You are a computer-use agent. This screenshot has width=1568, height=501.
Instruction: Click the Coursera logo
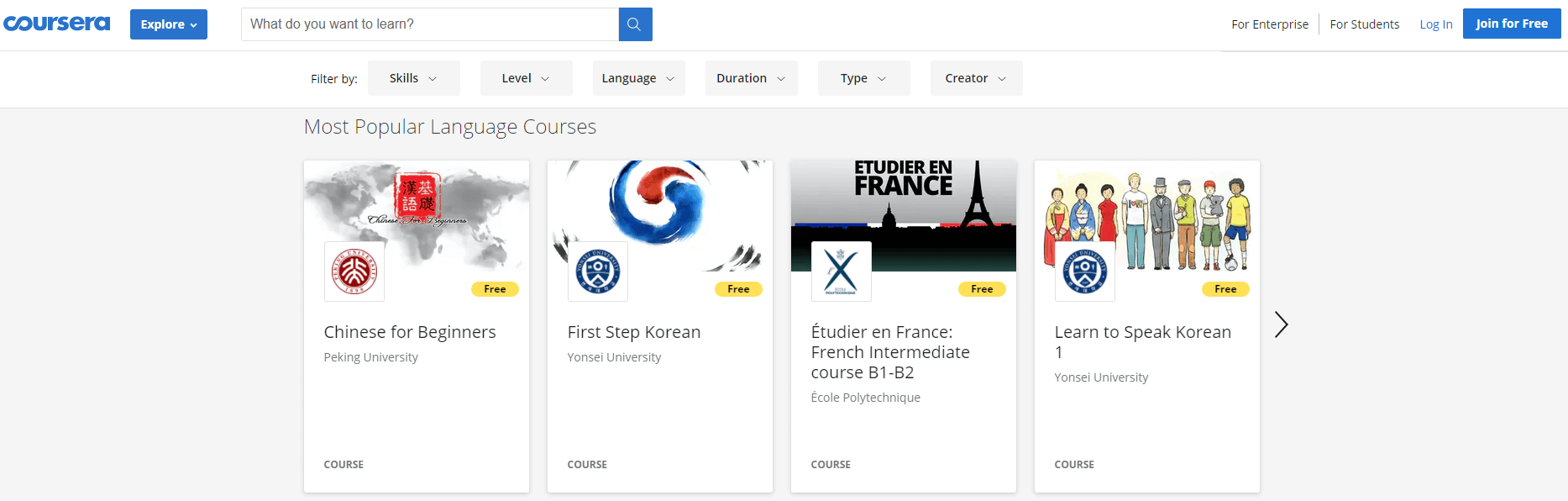[x=57, y=24]
